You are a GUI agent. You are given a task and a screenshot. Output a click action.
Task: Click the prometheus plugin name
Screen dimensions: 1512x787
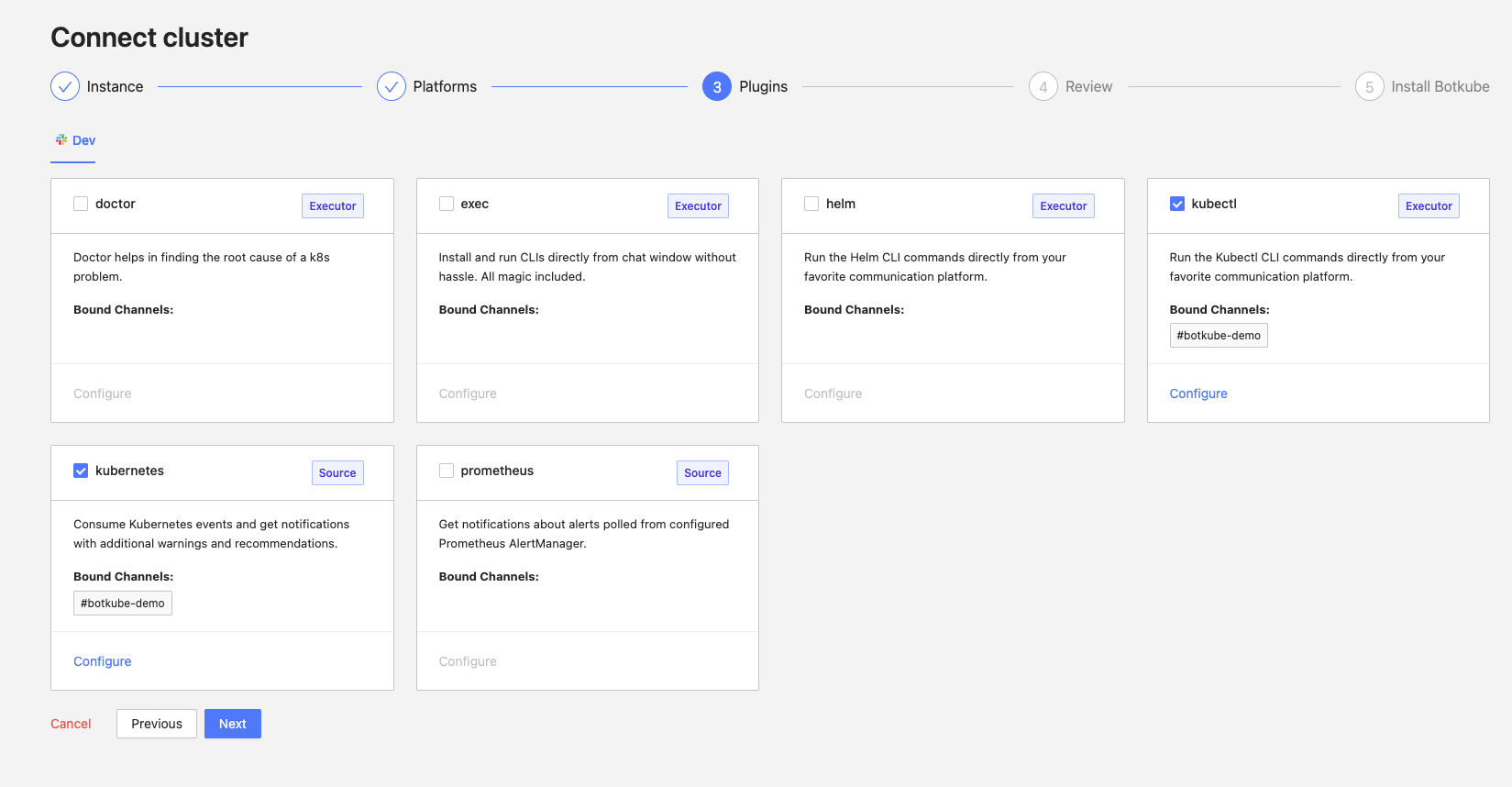coord(497,471)
